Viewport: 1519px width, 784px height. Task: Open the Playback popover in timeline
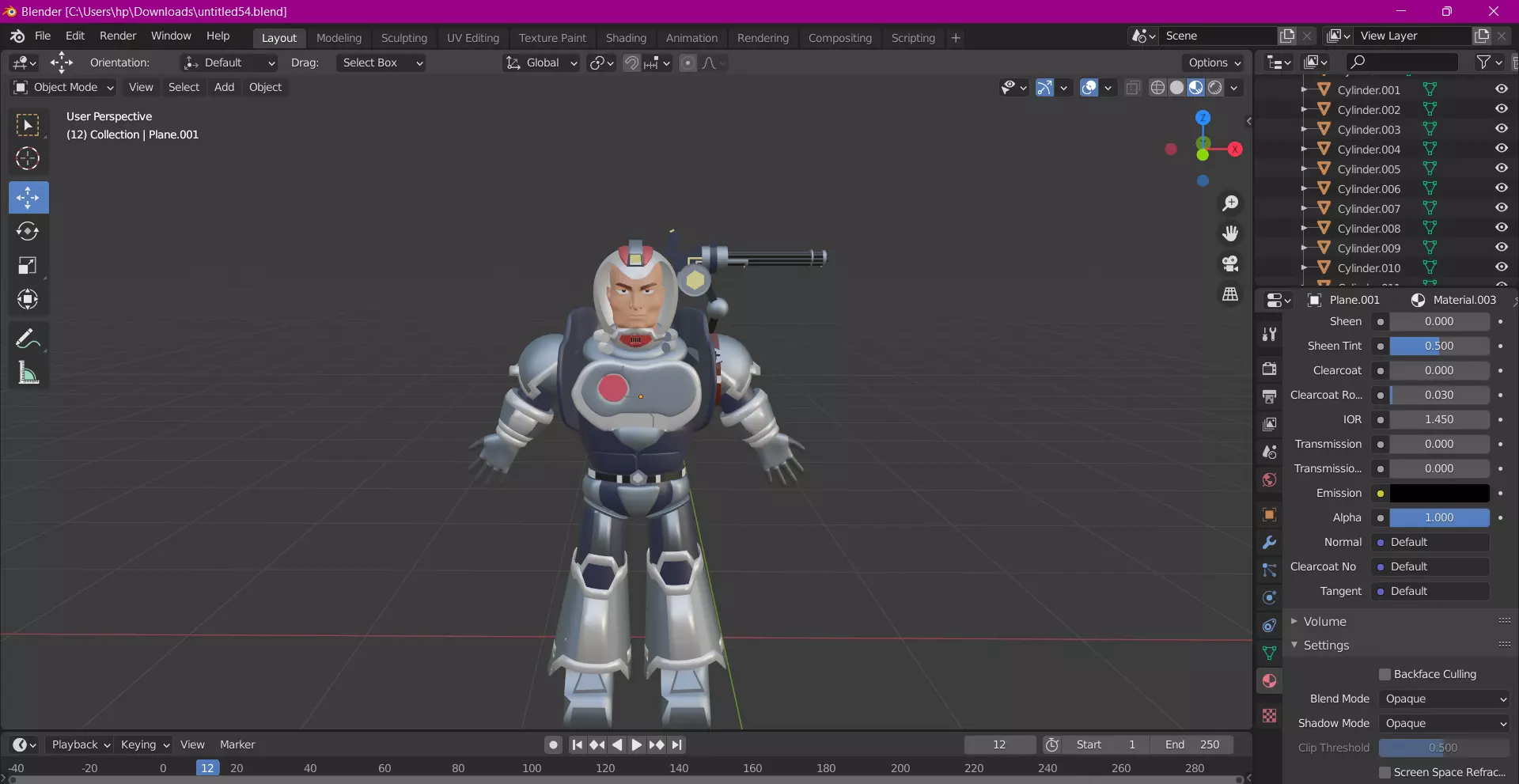(81, 744)
